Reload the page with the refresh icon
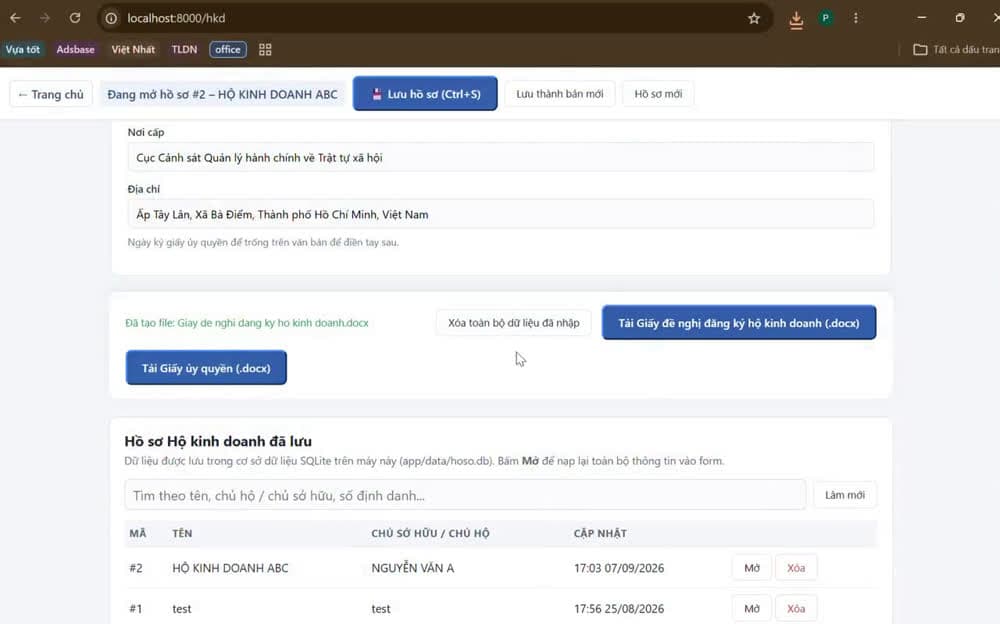 [x=75, y=18]
